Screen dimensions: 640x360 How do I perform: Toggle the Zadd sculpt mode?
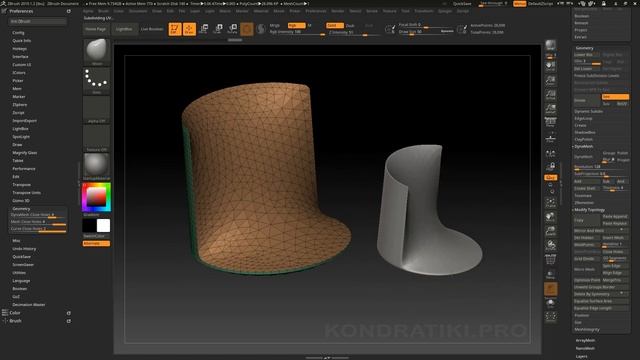335,25
